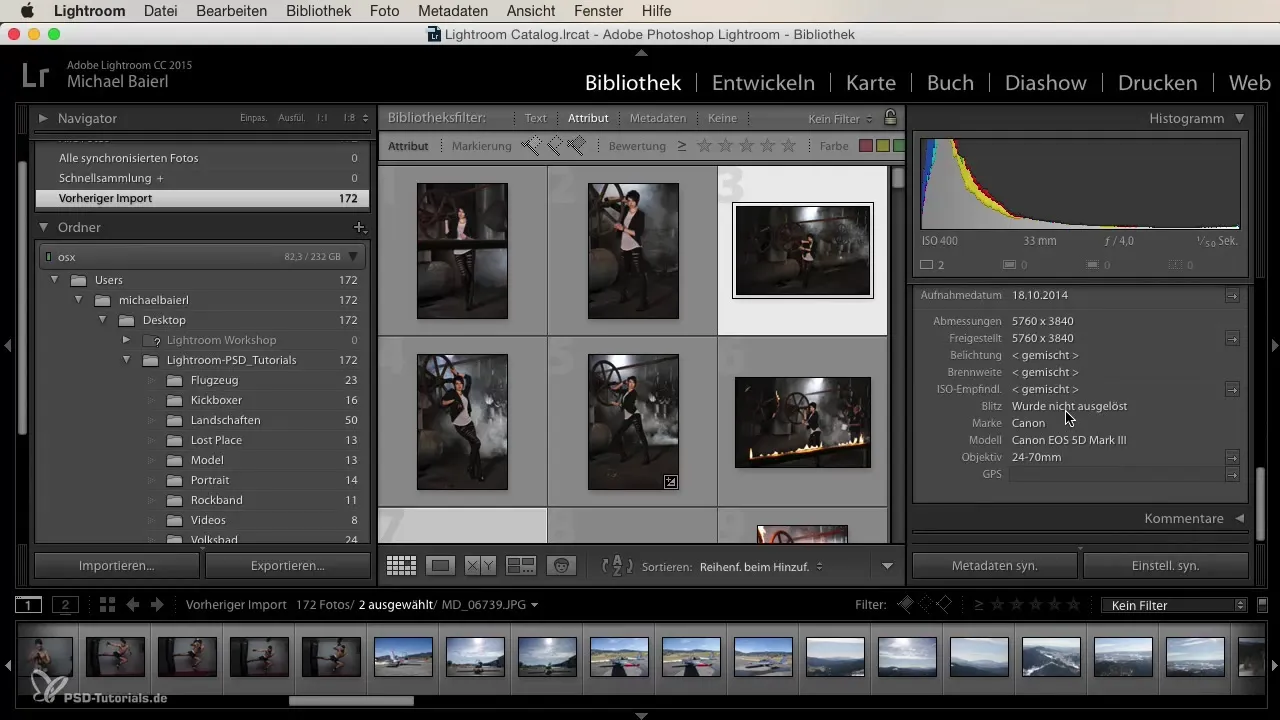The height and width of the screenshot is (720, 1280).
Task: Click filmstrip grid shortcut icon
Action: pos(107,605)
